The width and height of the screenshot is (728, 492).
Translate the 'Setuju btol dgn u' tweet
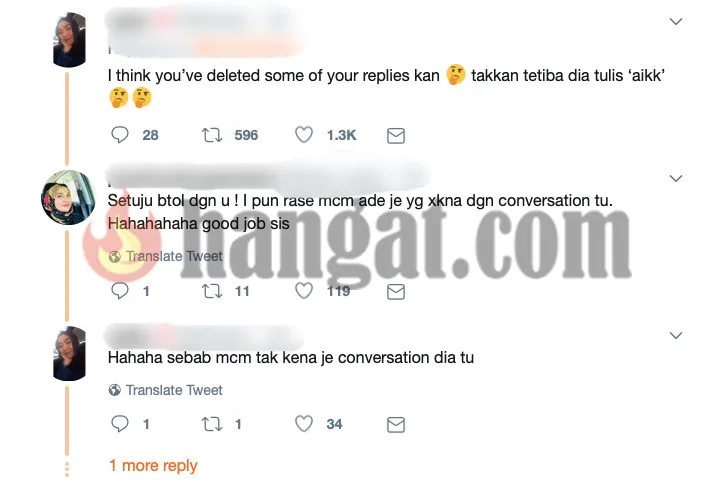click(x=166, y=256)
